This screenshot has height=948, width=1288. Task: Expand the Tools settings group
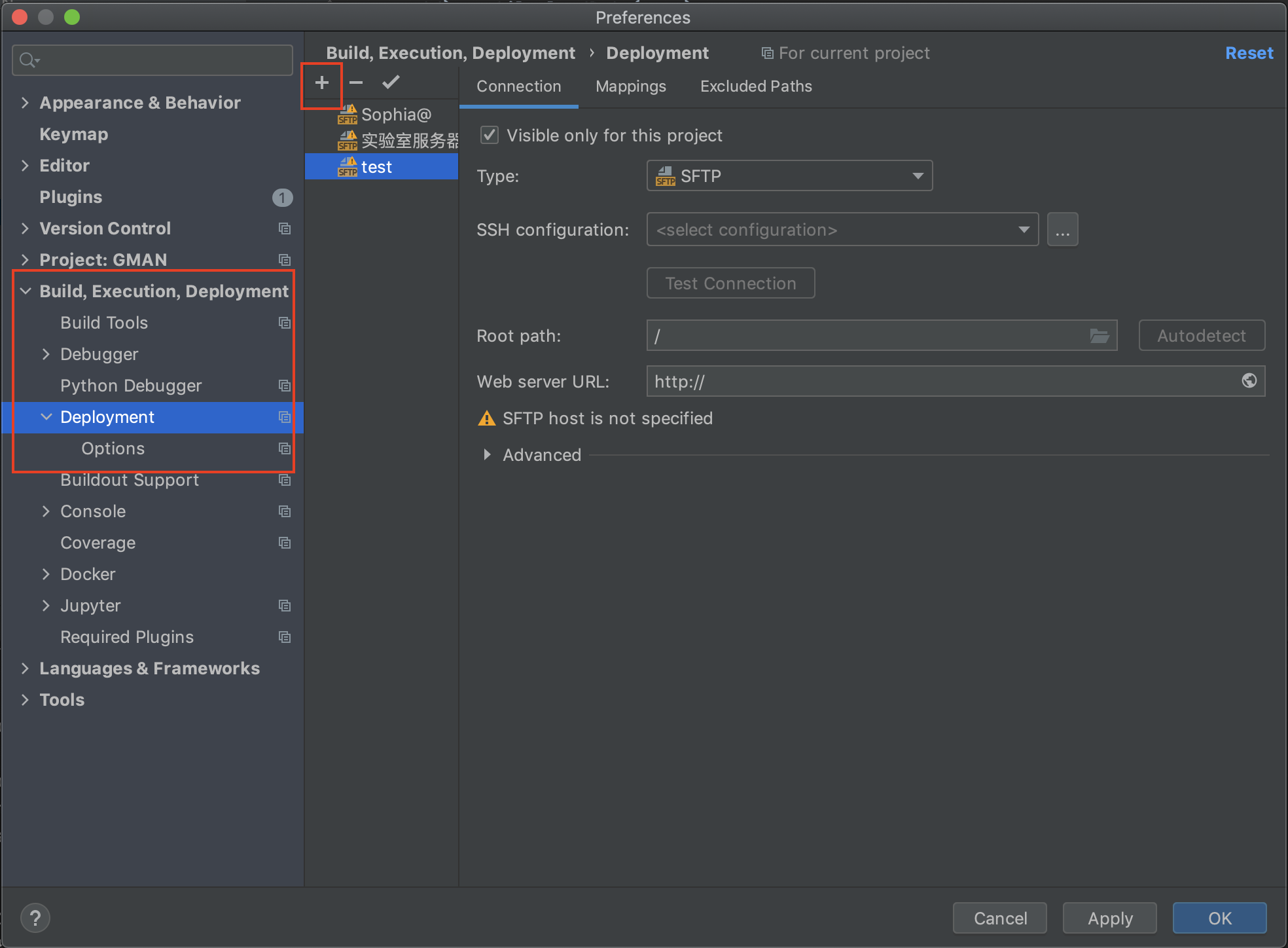pyautogui.click(x=25, y=700)
